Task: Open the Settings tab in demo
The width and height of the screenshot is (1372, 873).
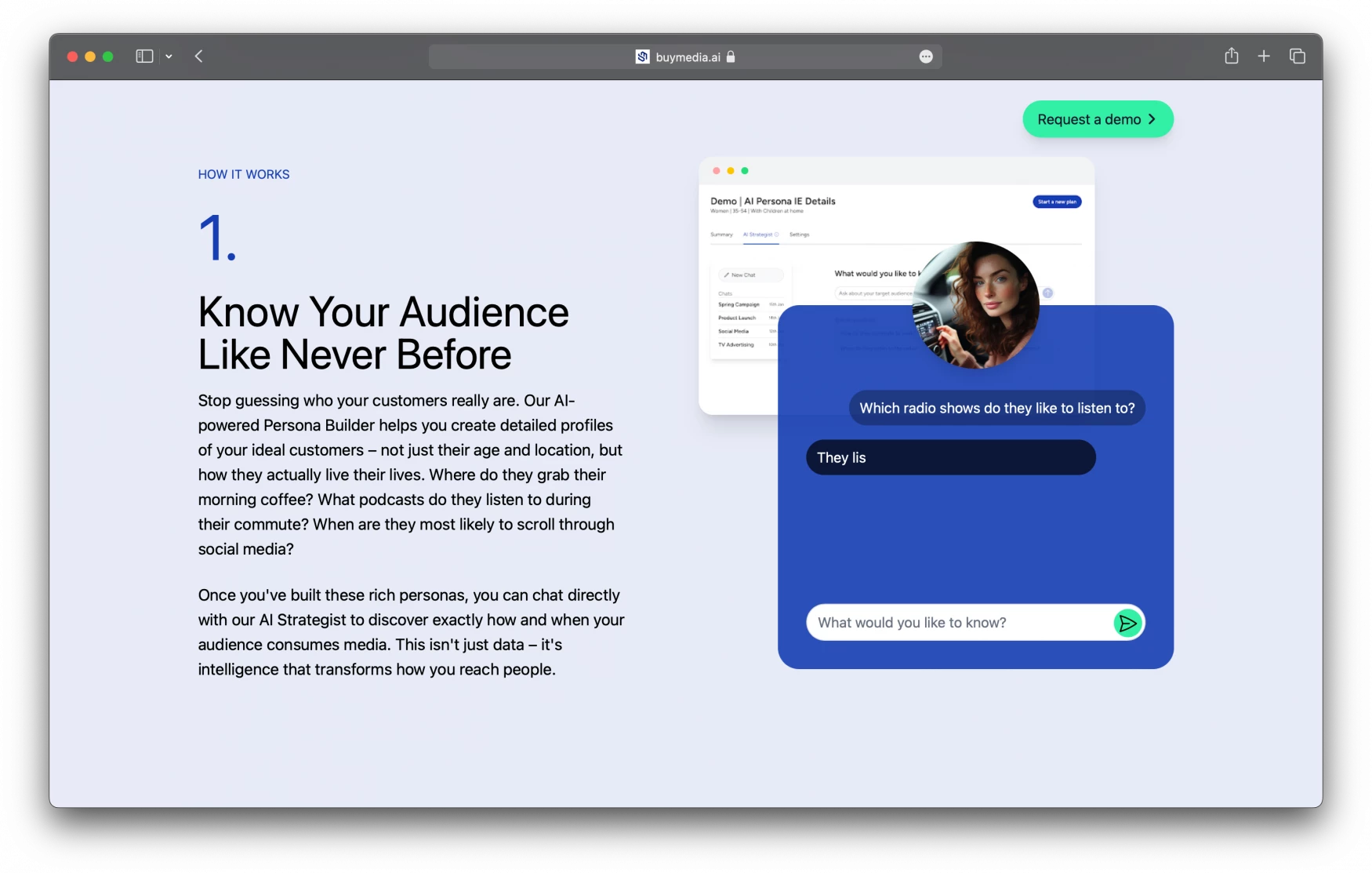Action: click(x=799, y=235)
